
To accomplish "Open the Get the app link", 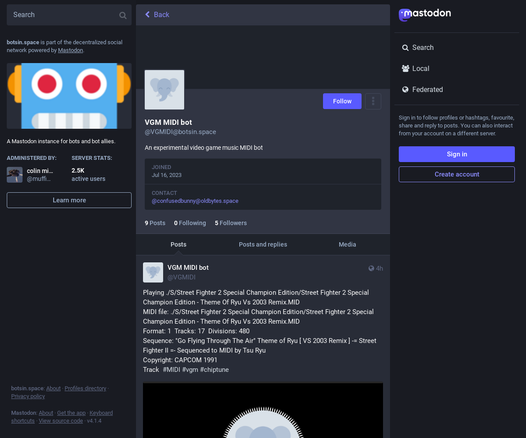I will coord(71,413).
